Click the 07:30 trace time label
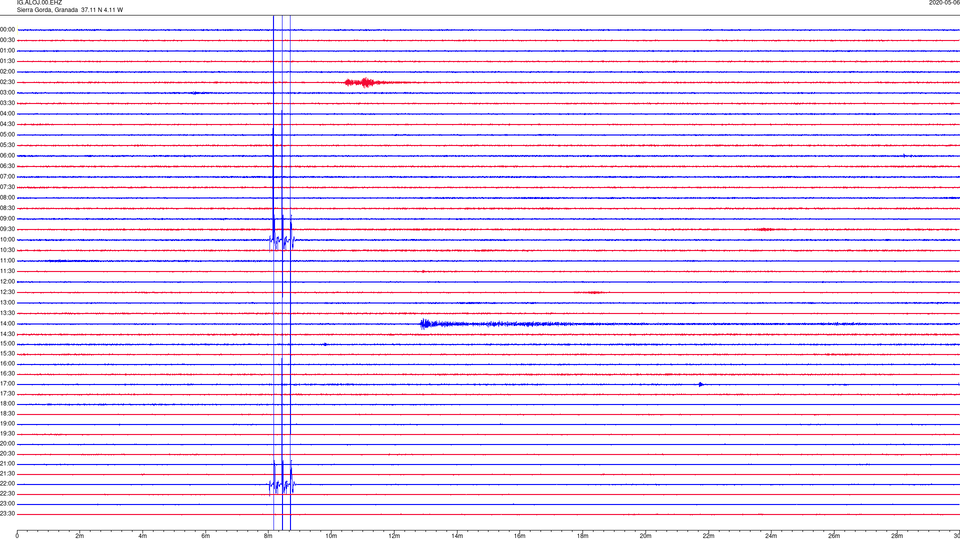Viewport: 960px width, 540px height. click(x=7, y=187)
